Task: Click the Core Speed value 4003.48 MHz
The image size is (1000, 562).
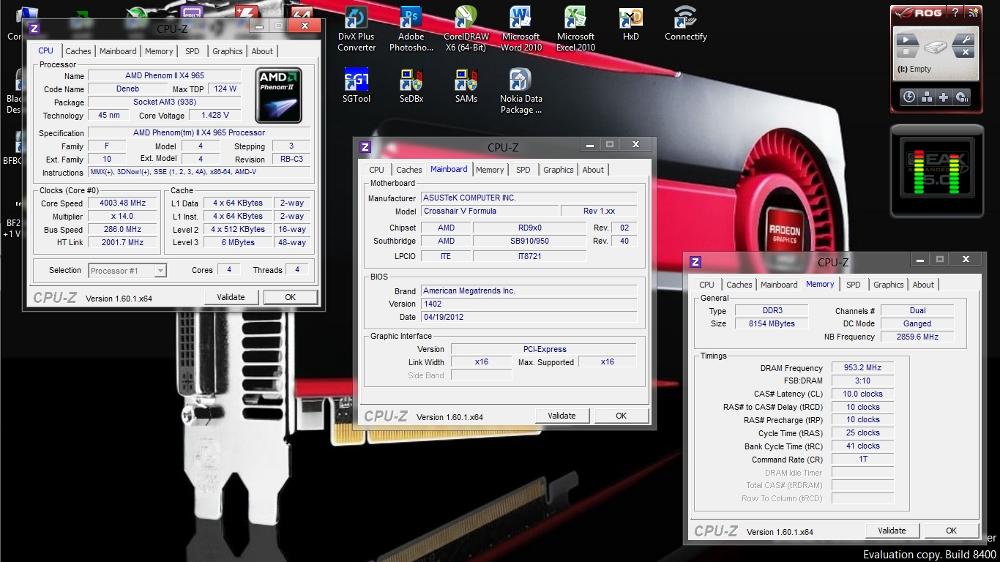Action: tap(122, 203)
